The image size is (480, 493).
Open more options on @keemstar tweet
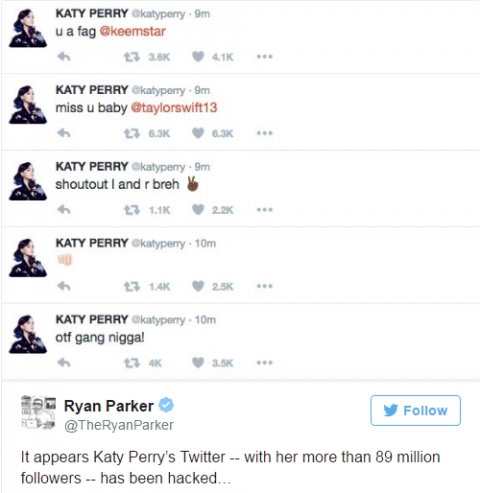(265, 57)
